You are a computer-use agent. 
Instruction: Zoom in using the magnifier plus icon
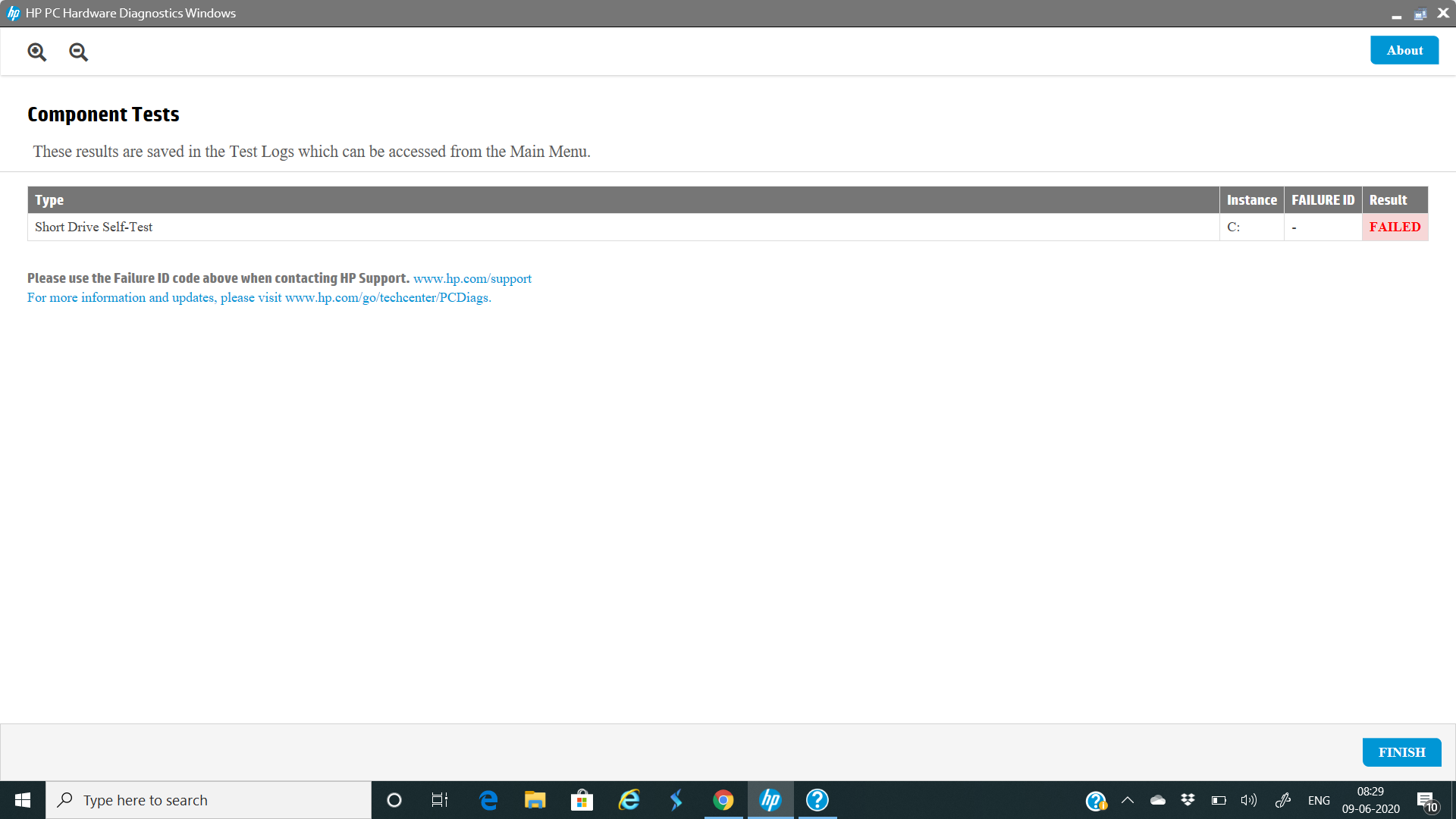point(37,52)
